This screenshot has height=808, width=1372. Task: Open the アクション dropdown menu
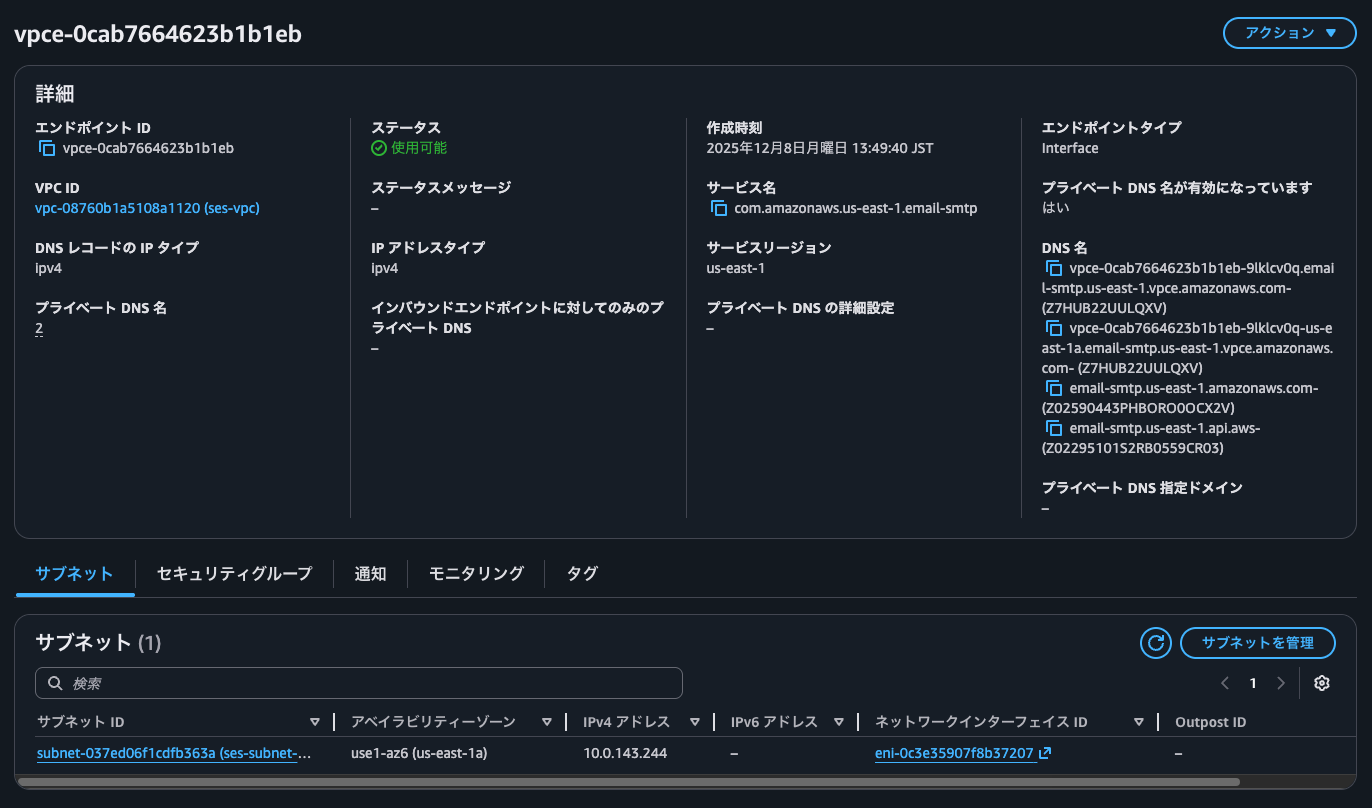pos(1289,32)
